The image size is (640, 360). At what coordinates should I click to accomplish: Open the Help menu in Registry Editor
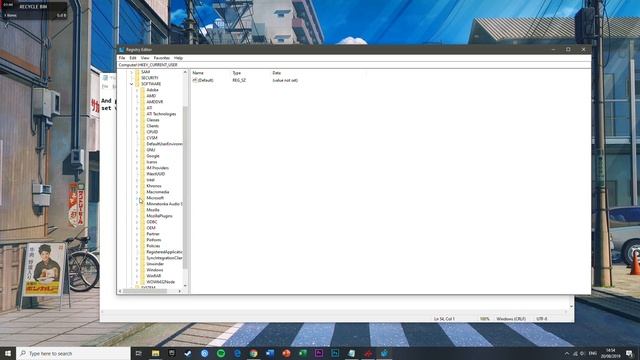pos(178,58)
